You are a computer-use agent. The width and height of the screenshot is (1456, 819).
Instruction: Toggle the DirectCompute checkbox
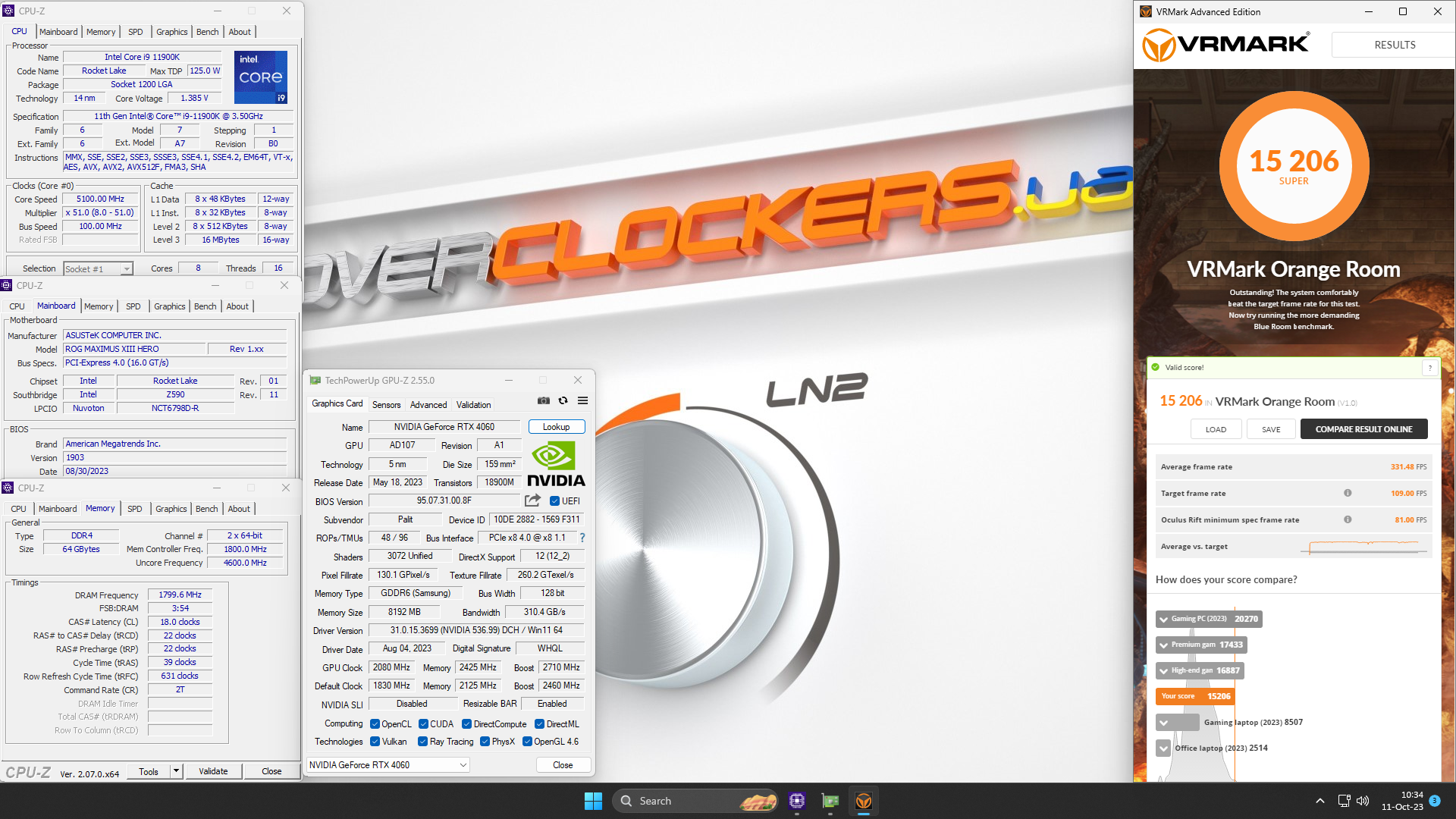467,724
